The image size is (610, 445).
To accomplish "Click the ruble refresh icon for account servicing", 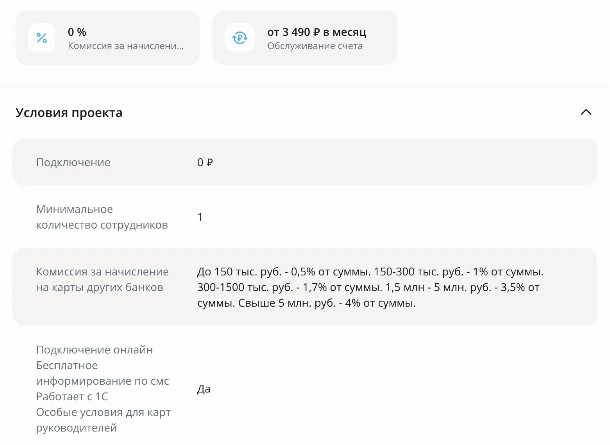I will 241,38.
